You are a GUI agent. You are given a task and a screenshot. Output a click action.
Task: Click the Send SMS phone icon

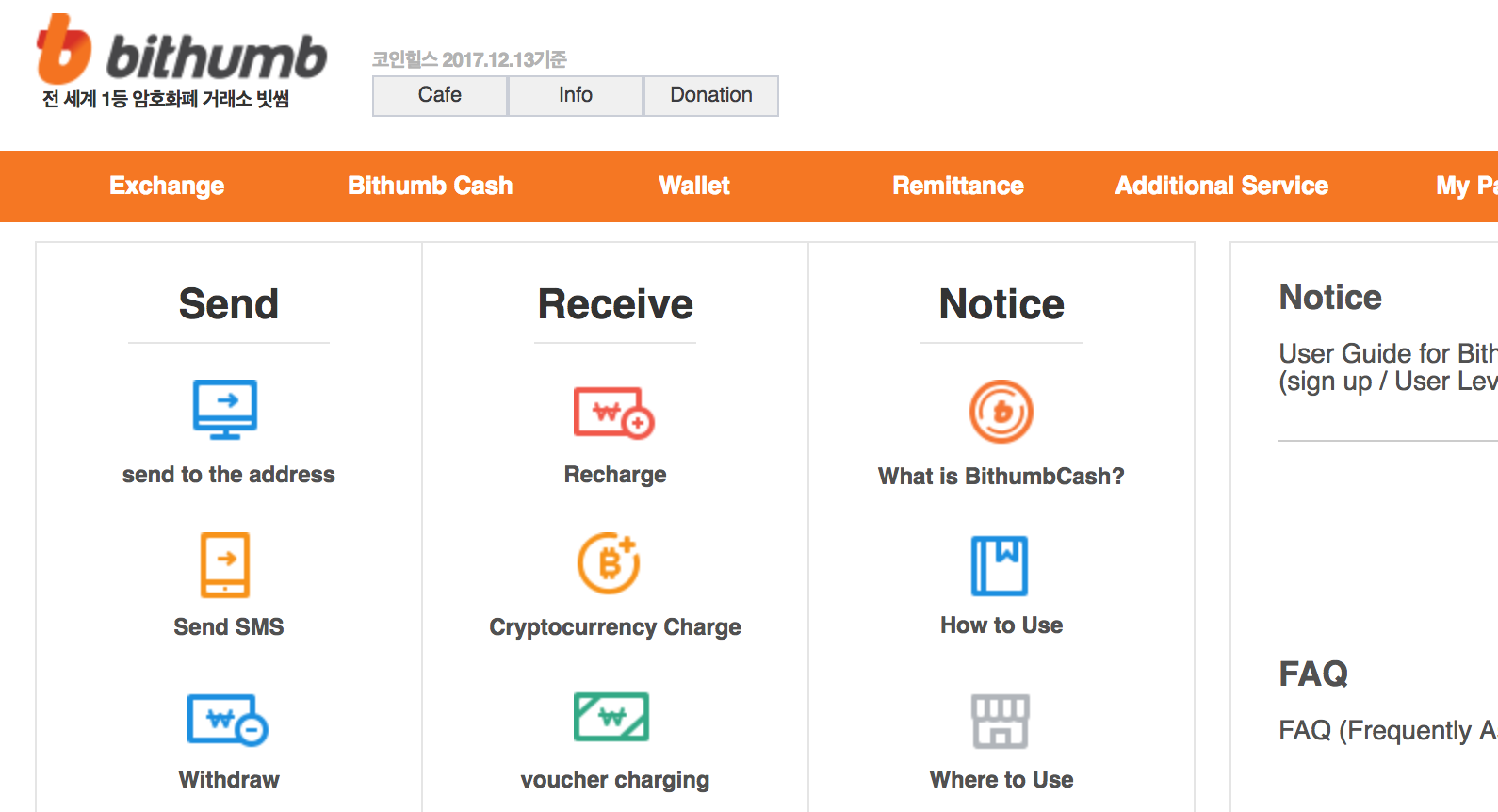coord(225,565)
